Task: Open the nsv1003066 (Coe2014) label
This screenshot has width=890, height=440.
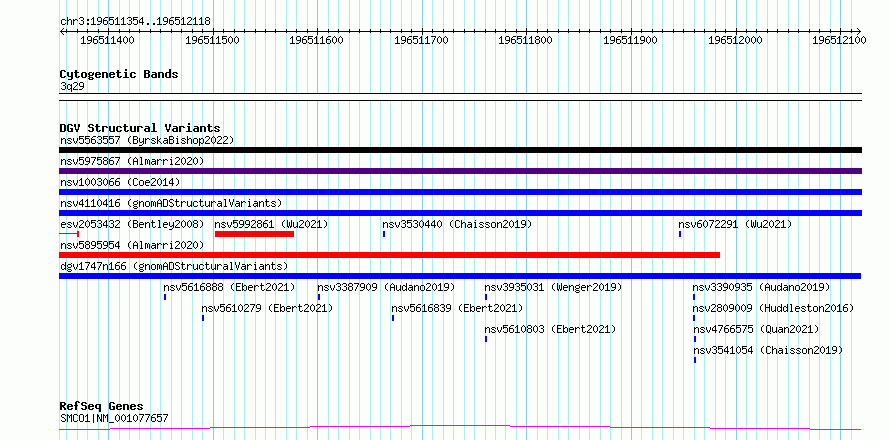Action: 120,182
